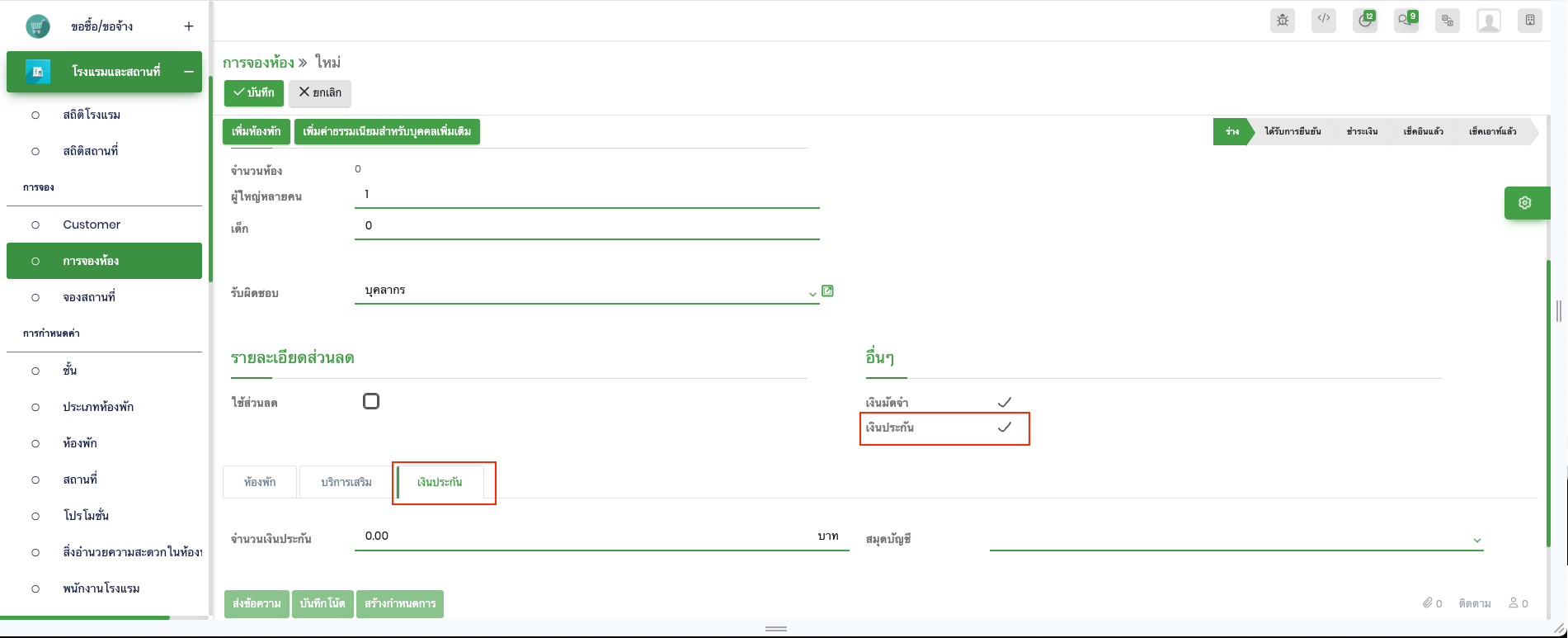Click the company building icon
Screen dimensions: 1568x638
point(1530,21)
